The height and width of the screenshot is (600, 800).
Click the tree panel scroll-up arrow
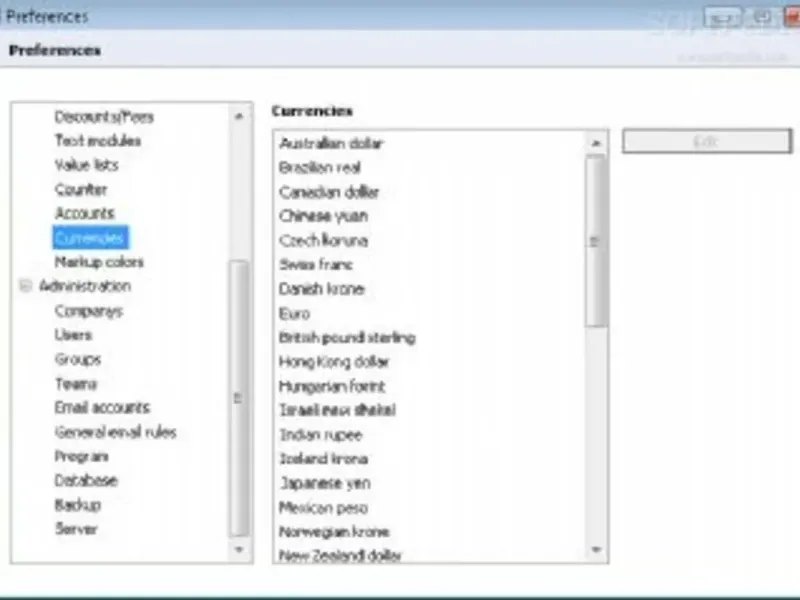coord(239,116)
